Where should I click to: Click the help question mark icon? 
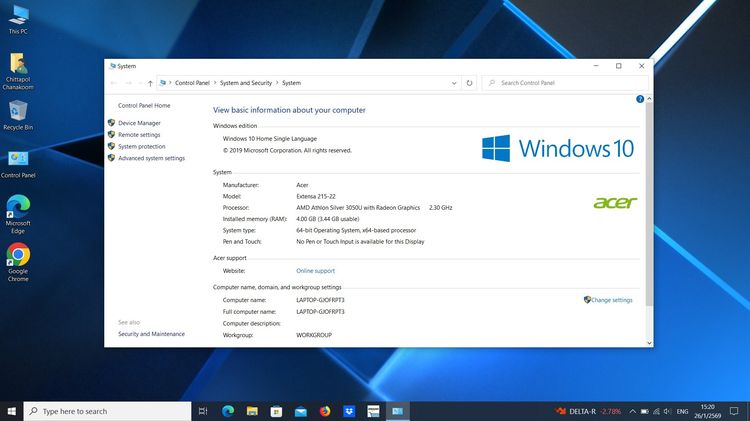(640, 99)
